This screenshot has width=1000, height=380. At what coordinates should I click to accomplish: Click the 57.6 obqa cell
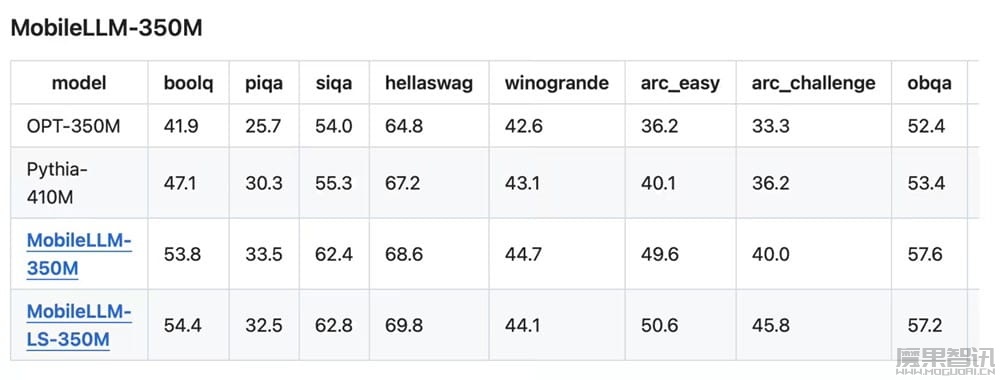pyautogui.click(x=925, y=254)
